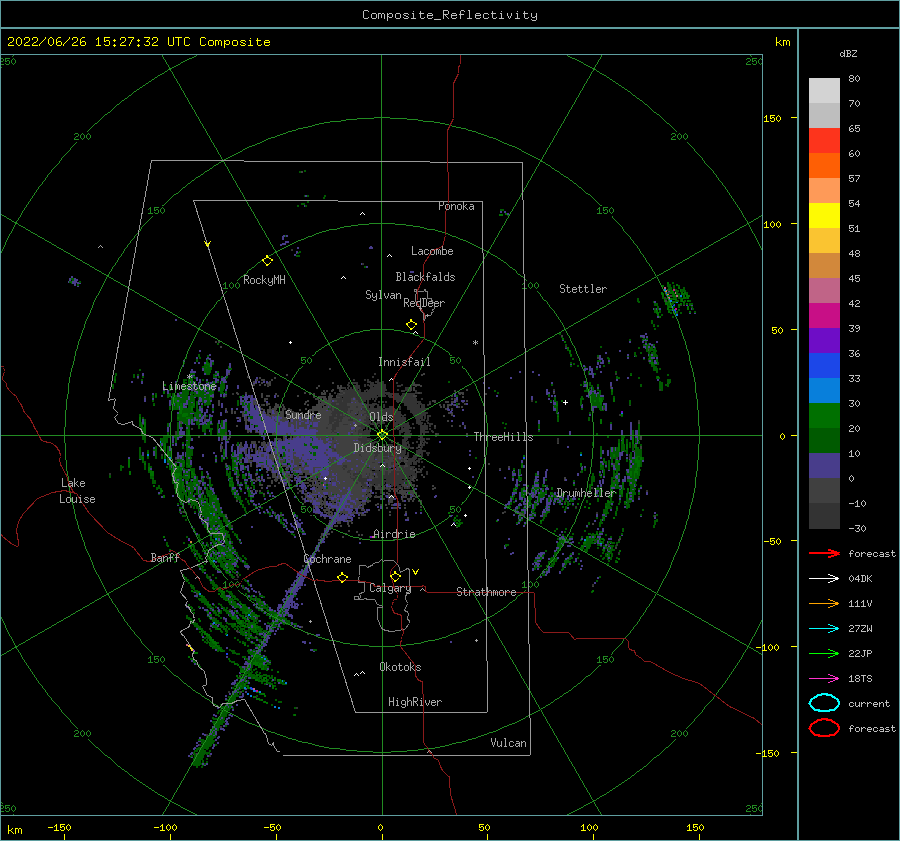Click the yellow diamond marker south of RedDeer
The width and height of the screenshot is (900, 841).
[412, 325]
